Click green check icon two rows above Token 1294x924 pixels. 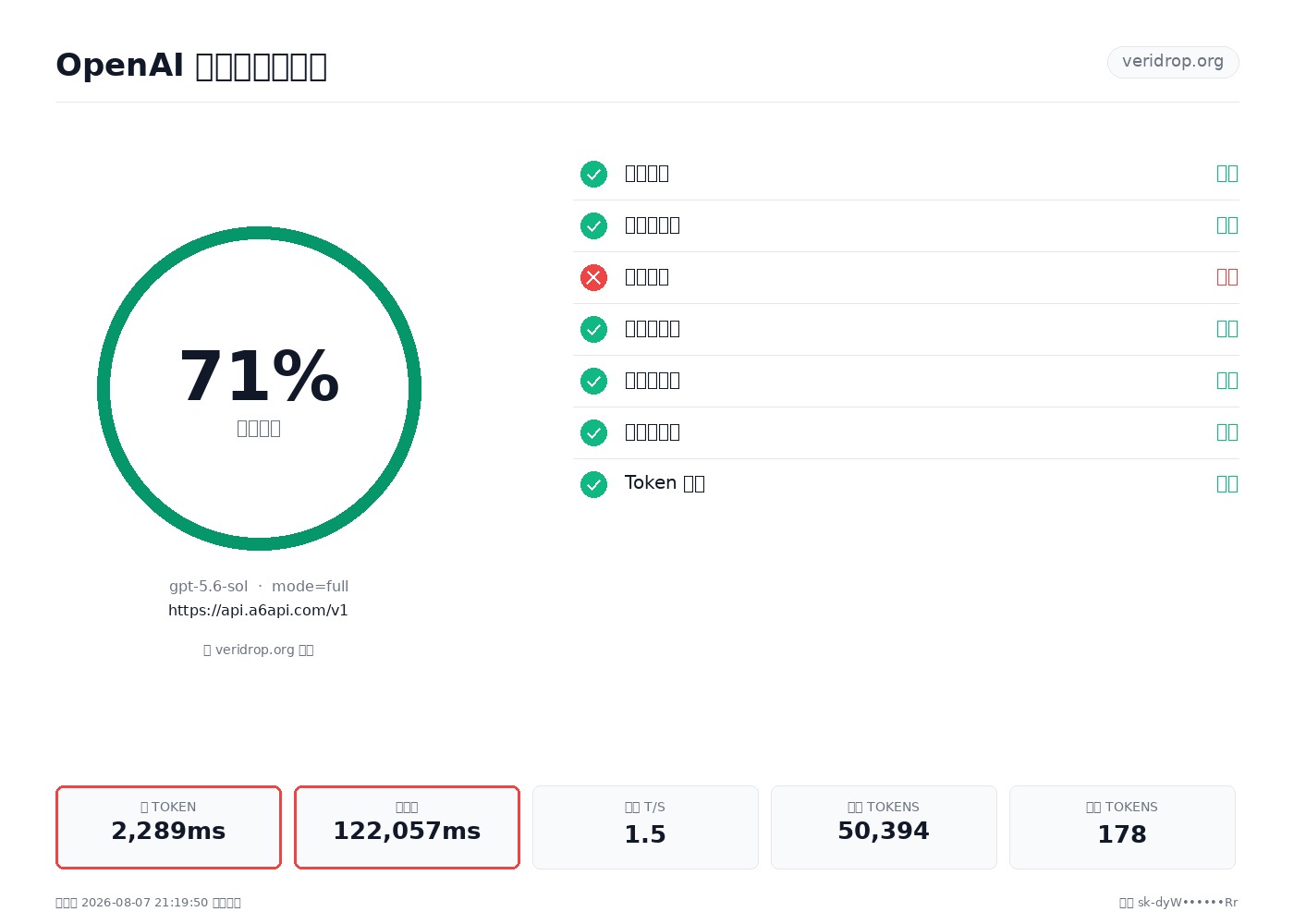593,381
